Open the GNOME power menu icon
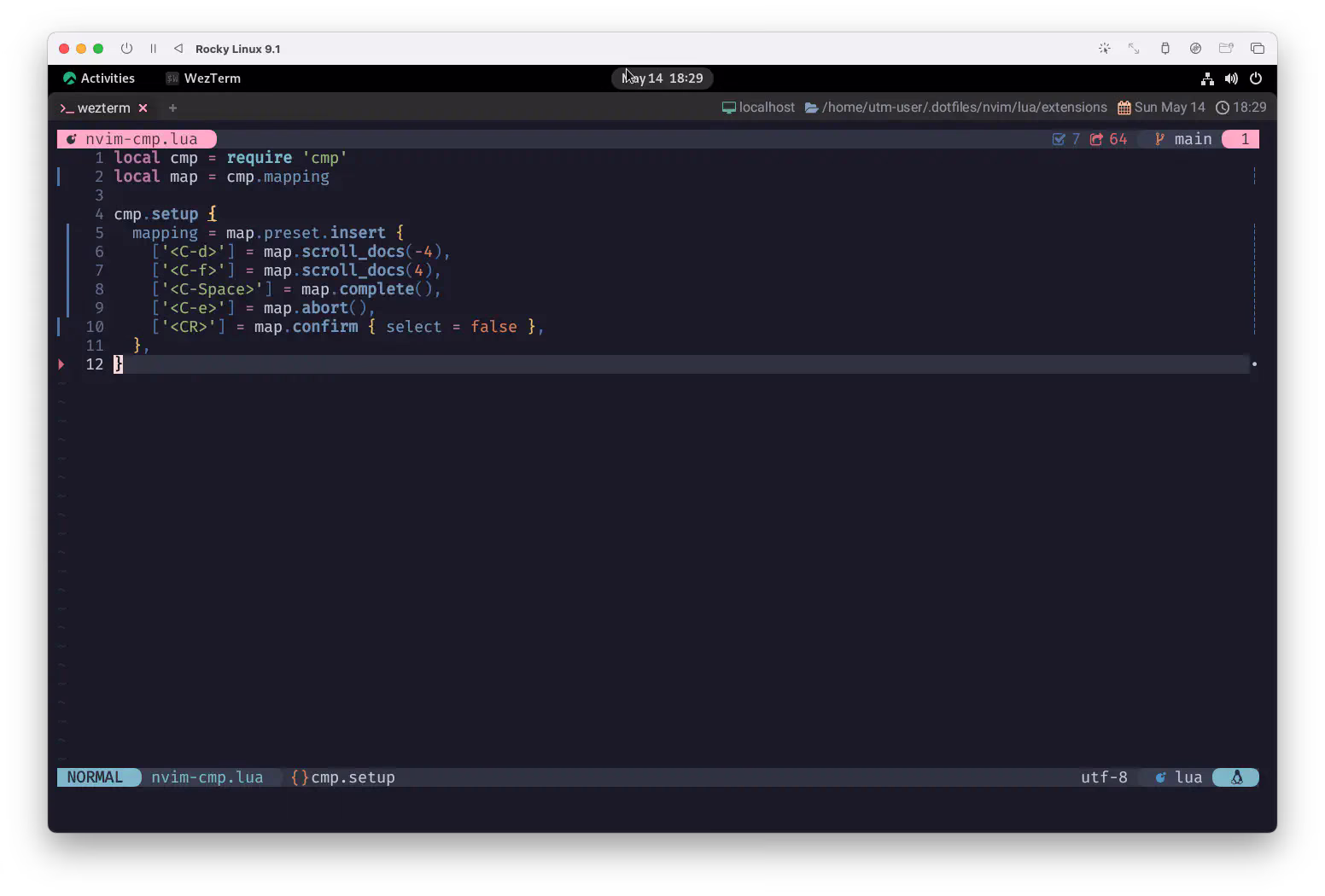Viewport: 1325px width, 896px height. 1256,79
